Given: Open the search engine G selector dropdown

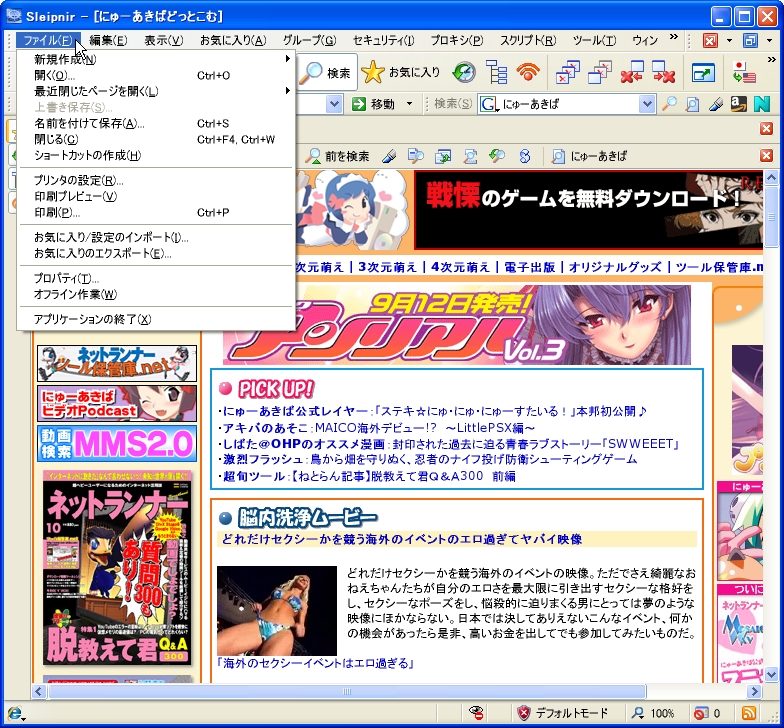Looking at the screenshot, I should 490,104.
